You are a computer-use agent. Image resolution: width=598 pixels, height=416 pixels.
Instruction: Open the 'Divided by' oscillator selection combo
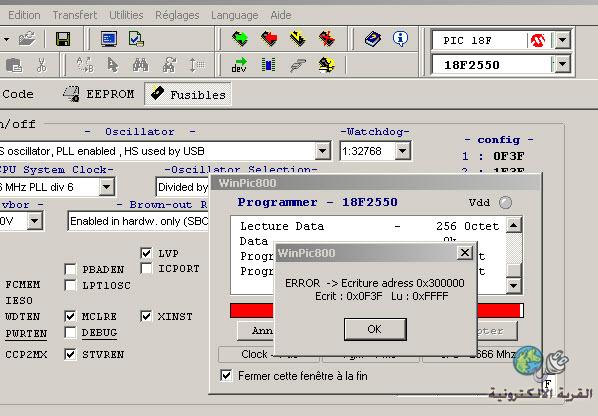point(182,187)
